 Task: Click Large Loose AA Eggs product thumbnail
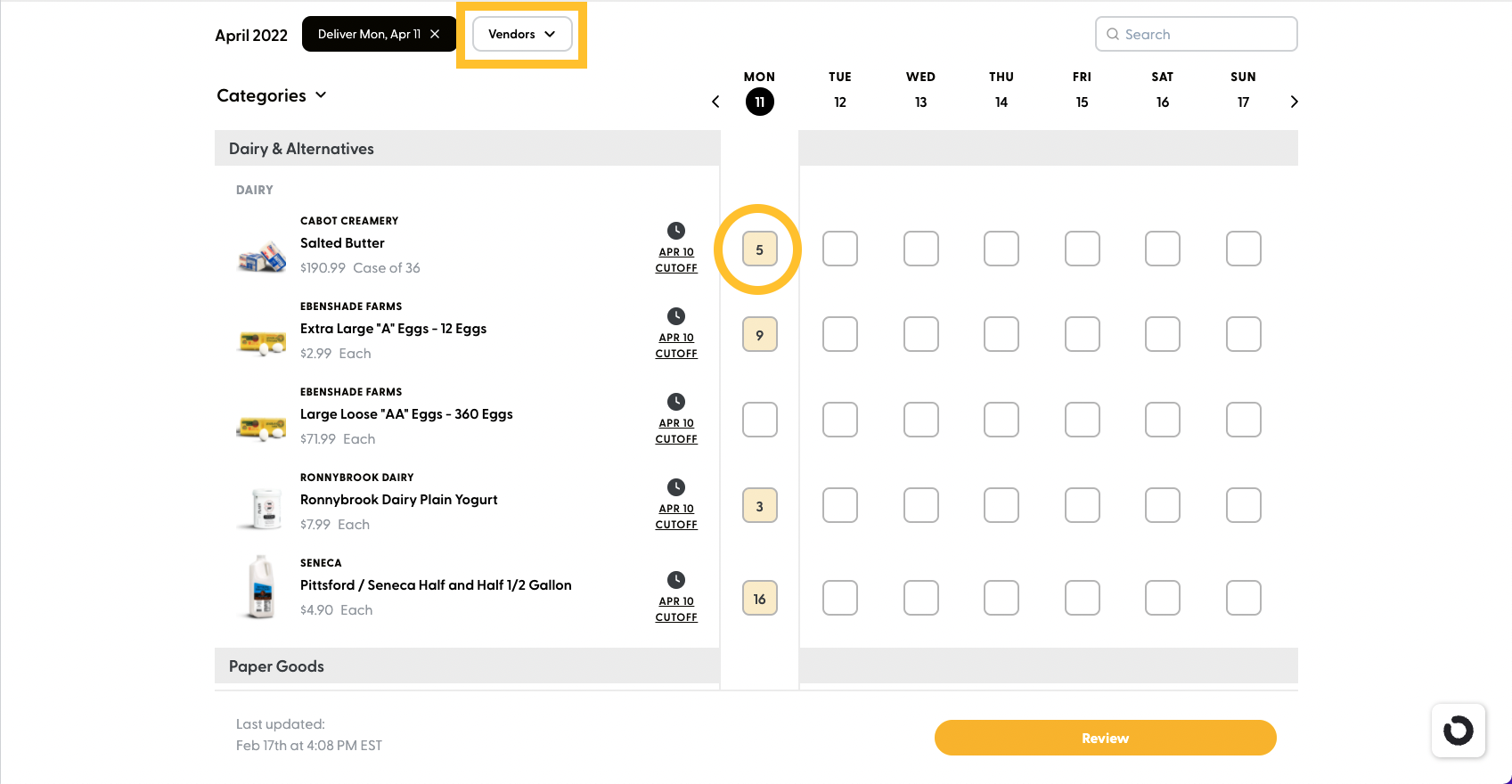coord(262,428)
